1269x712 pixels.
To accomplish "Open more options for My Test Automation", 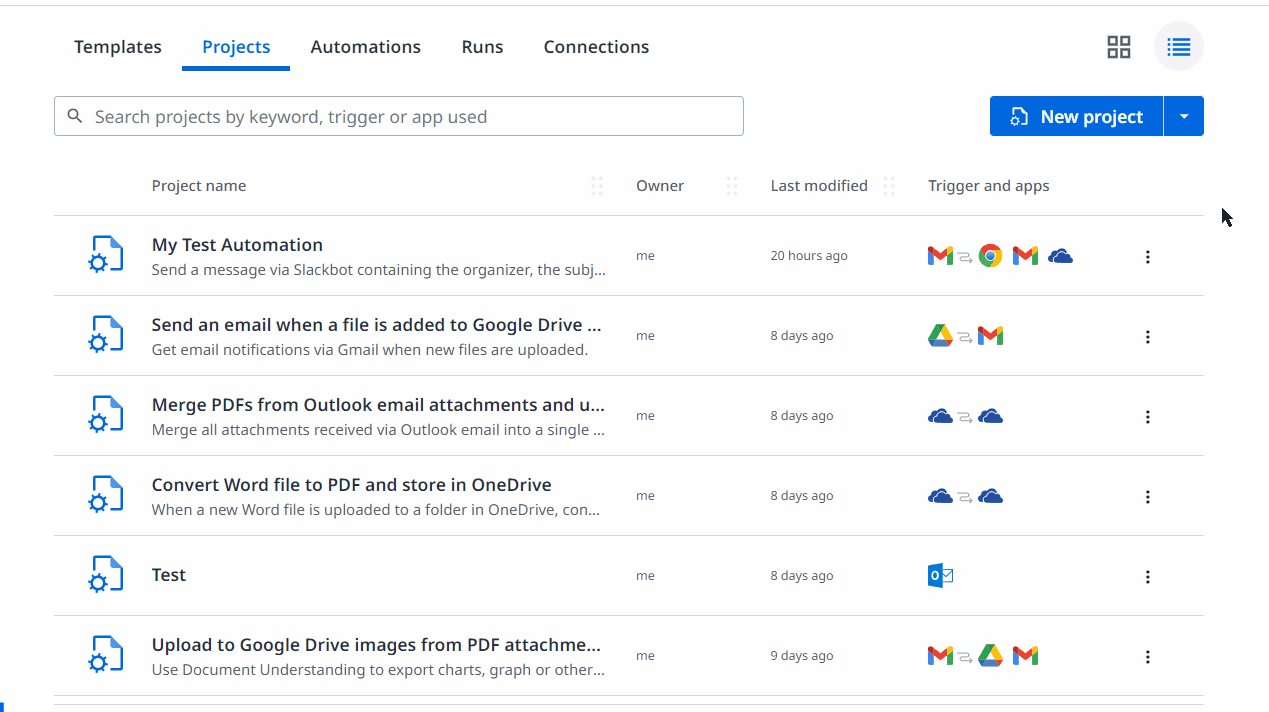I will coord(1147,257).
